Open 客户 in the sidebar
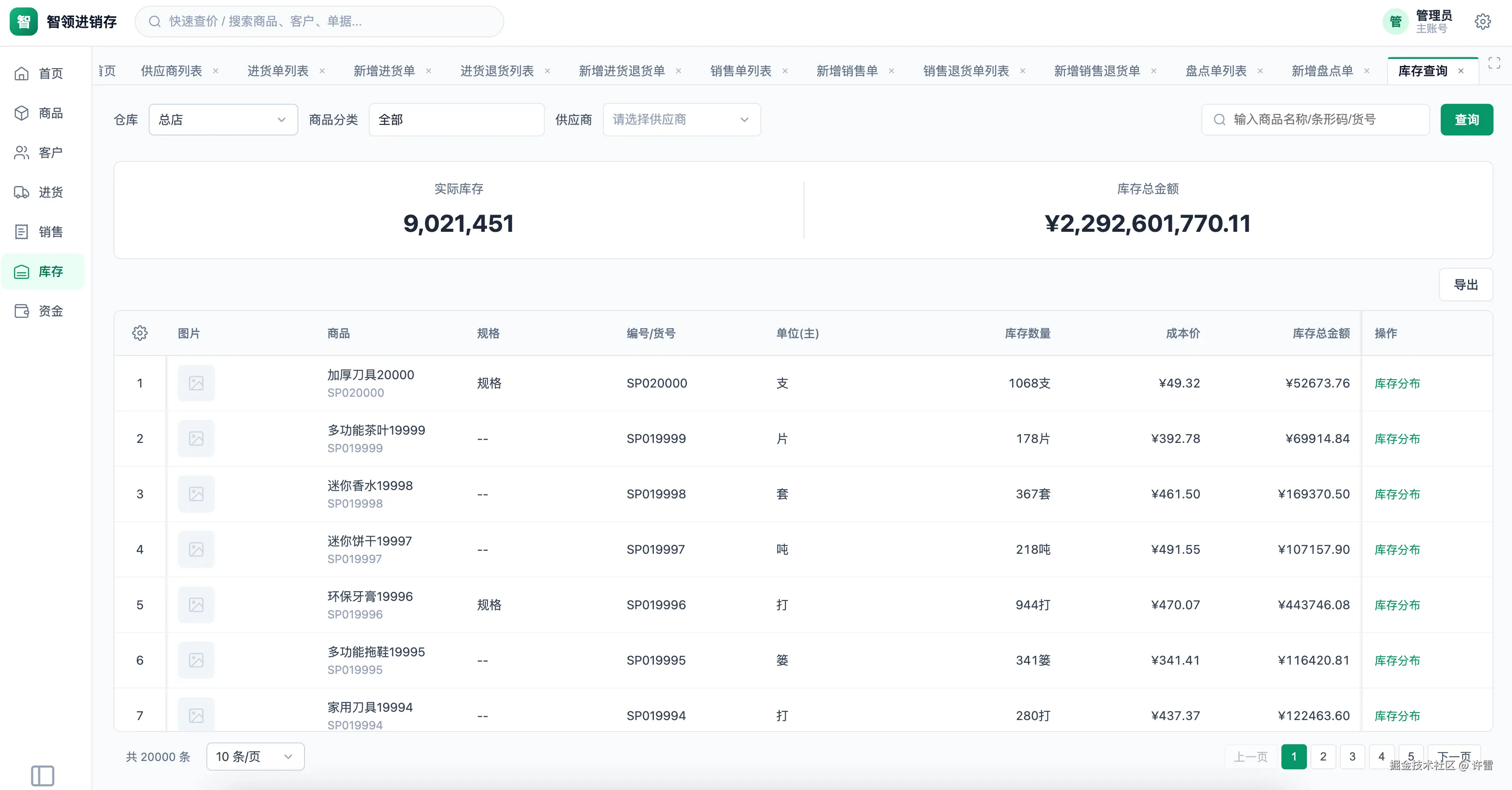Screen dimensions: 1512x790 [42, 153]
